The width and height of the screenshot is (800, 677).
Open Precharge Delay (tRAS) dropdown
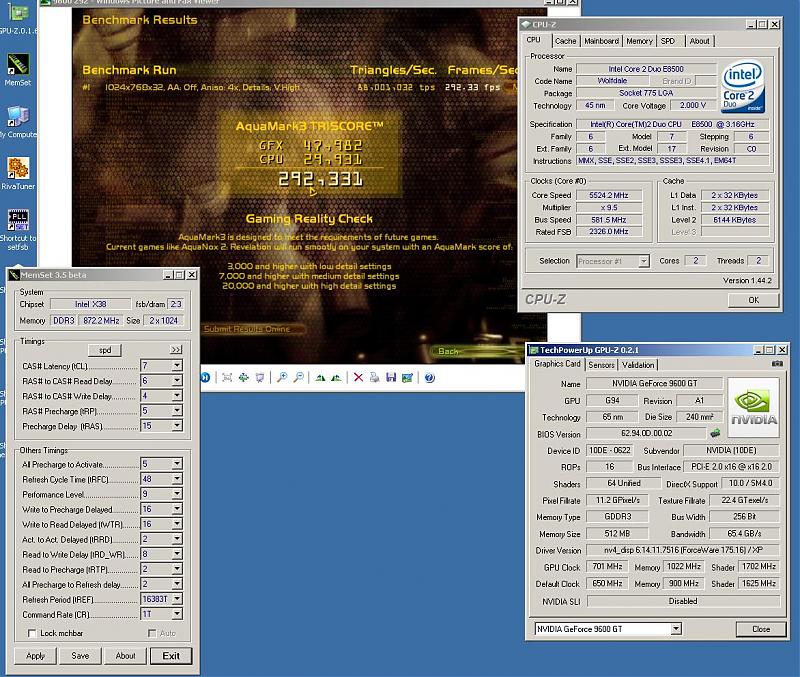(x=177, y=425)
